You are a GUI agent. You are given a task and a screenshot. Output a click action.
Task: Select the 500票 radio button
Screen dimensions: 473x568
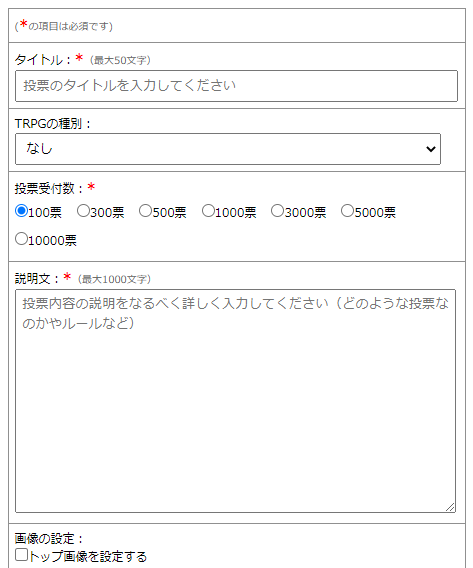click(145, 210)
